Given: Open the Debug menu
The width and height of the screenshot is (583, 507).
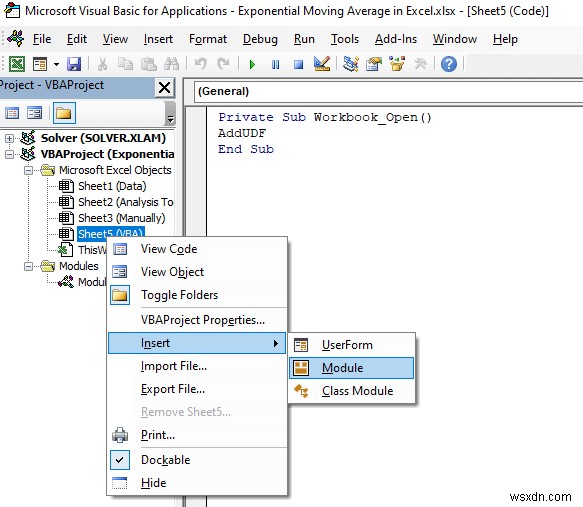Looking at the screenshot, I should [x=260, y=39].
